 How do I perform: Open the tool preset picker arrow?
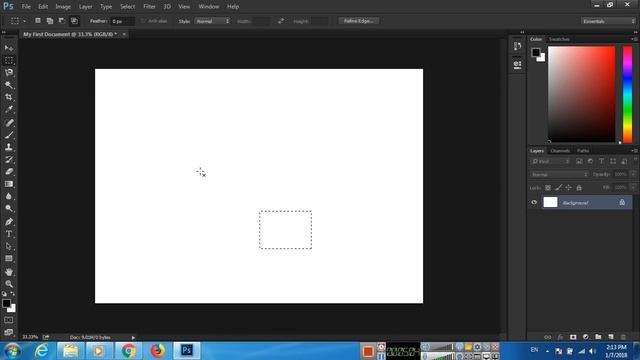pos(24,21)
